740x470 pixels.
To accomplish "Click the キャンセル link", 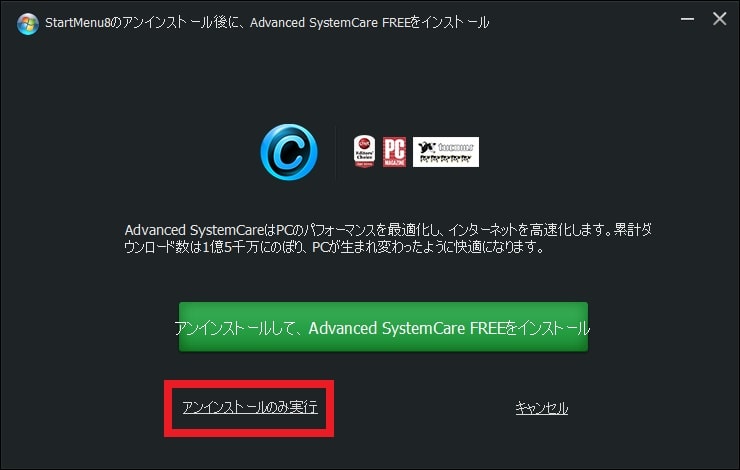I will click(541, 408).
